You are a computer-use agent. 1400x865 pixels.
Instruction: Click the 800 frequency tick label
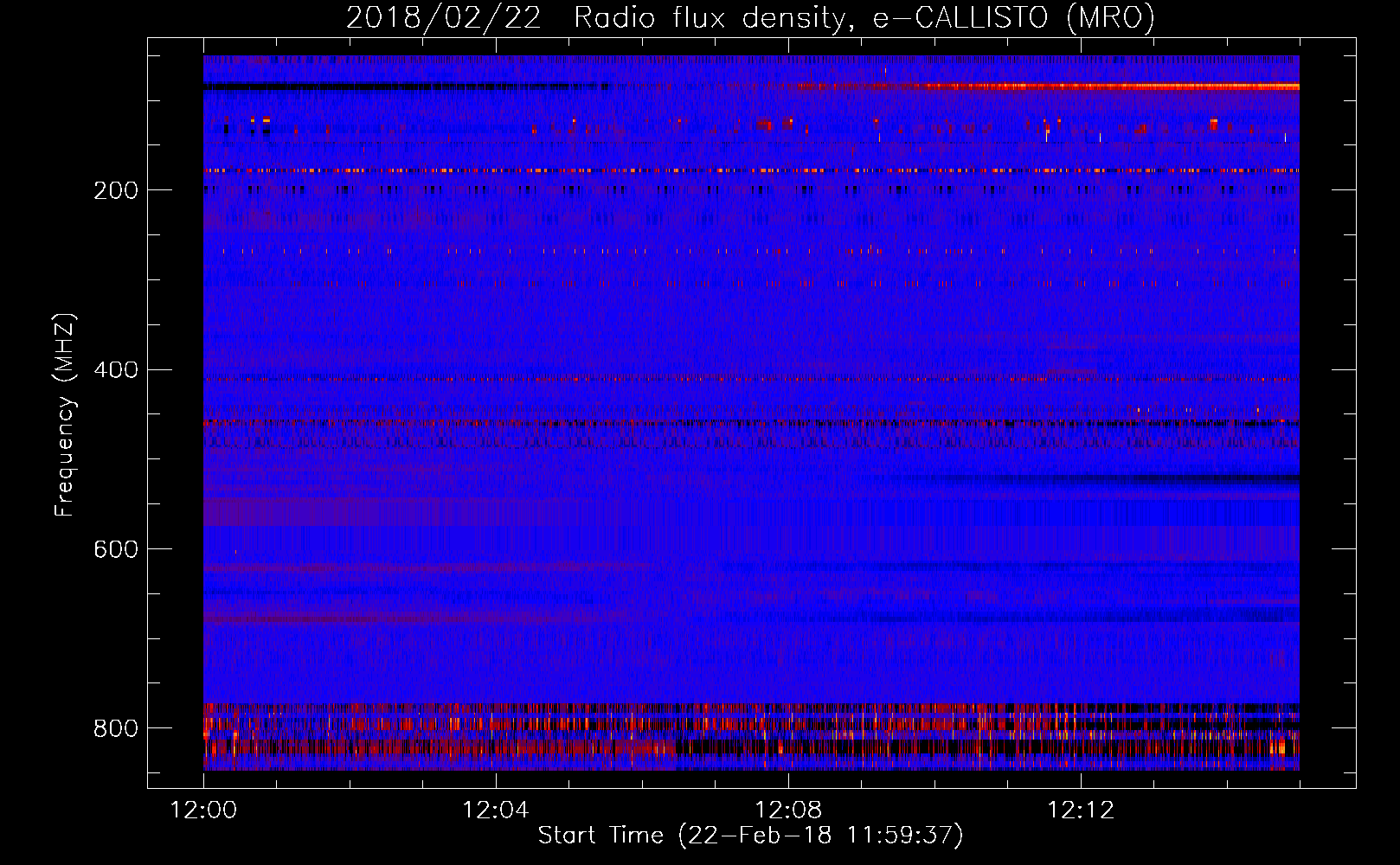coord(116,728)
